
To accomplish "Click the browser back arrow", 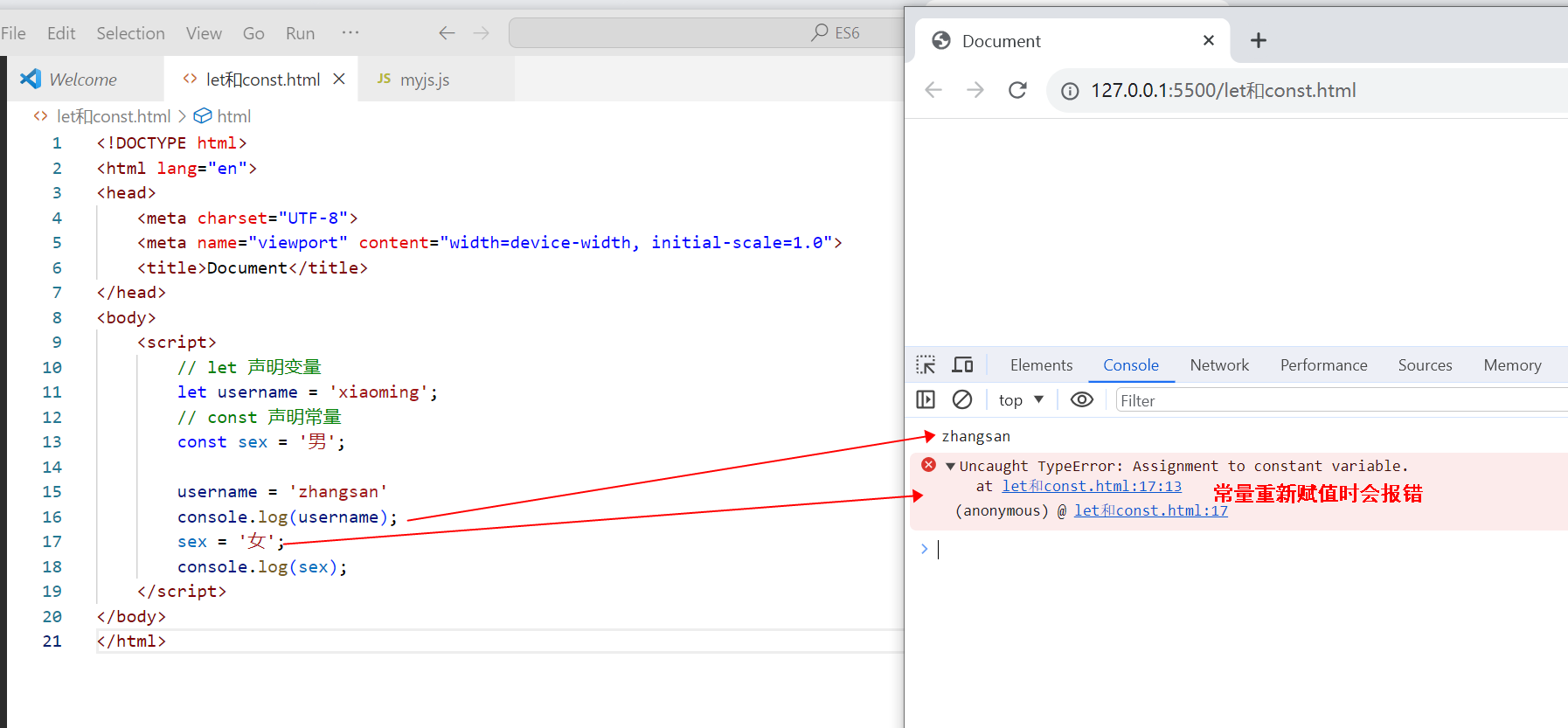I will [933, 90].
